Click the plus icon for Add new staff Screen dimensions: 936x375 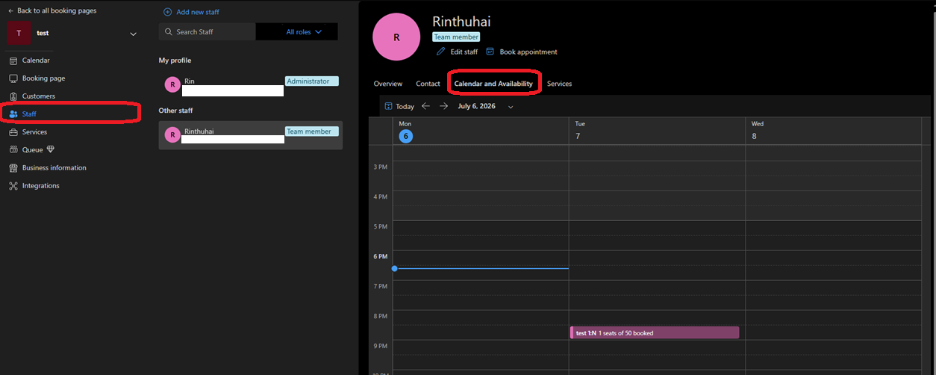tap(168, 12)
